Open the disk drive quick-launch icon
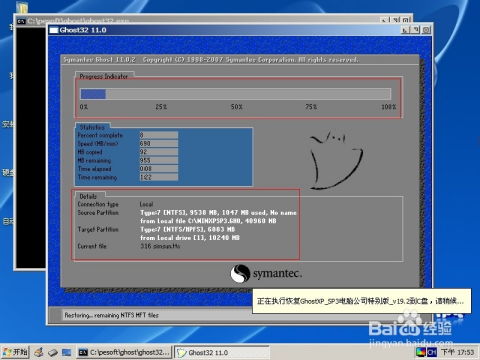Image resolution: width=480 pixels, height=360 pixels. point(53,352)
